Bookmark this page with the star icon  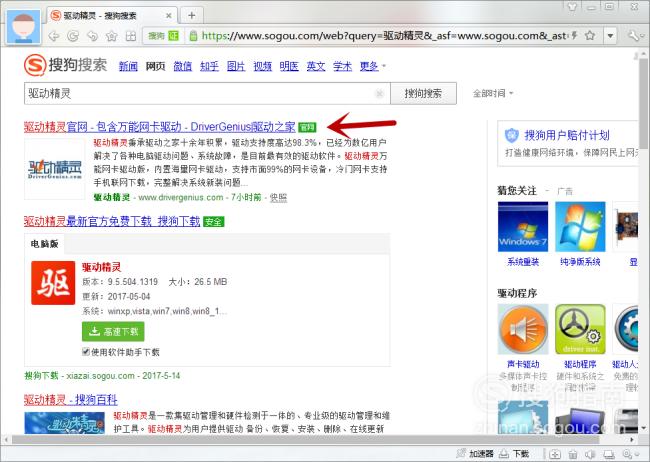click(590, 36)
